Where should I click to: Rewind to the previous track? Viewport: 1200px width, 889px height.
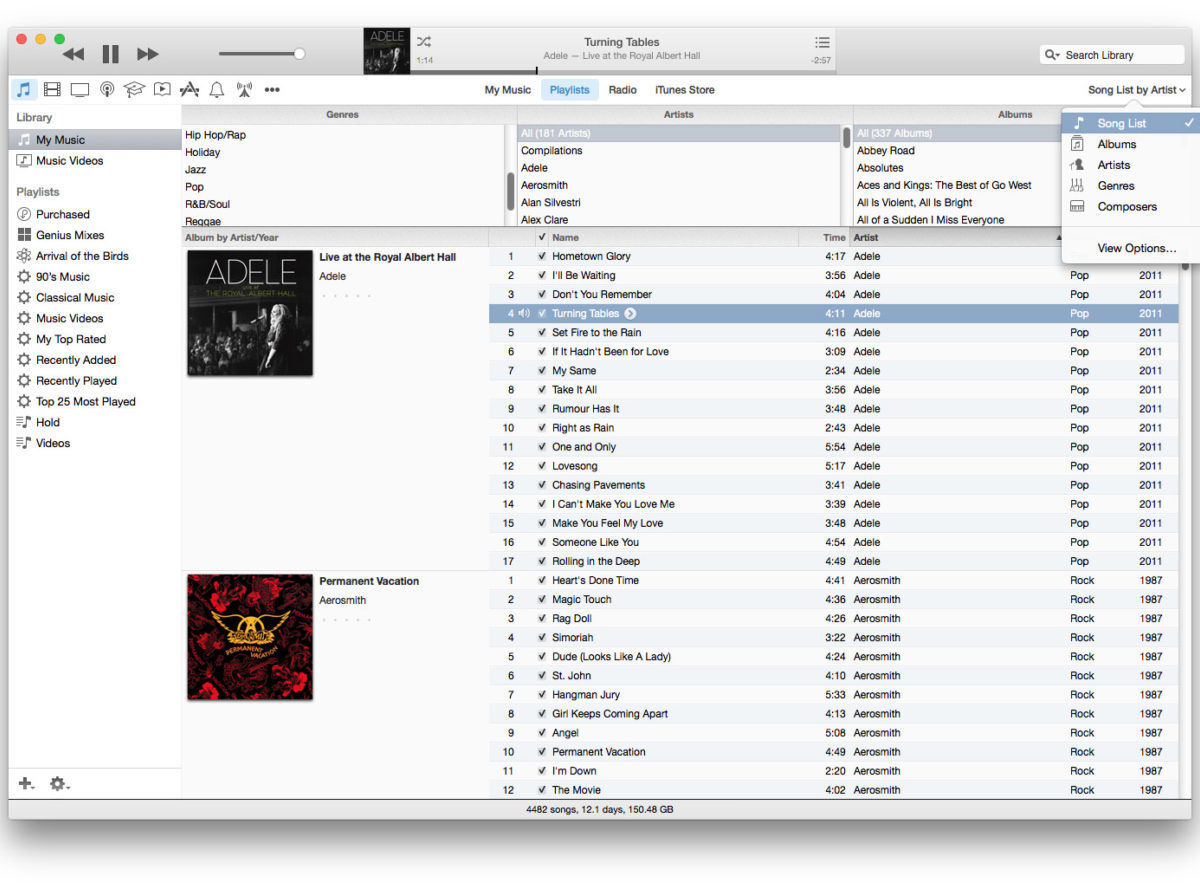click(x=73, y=54)
